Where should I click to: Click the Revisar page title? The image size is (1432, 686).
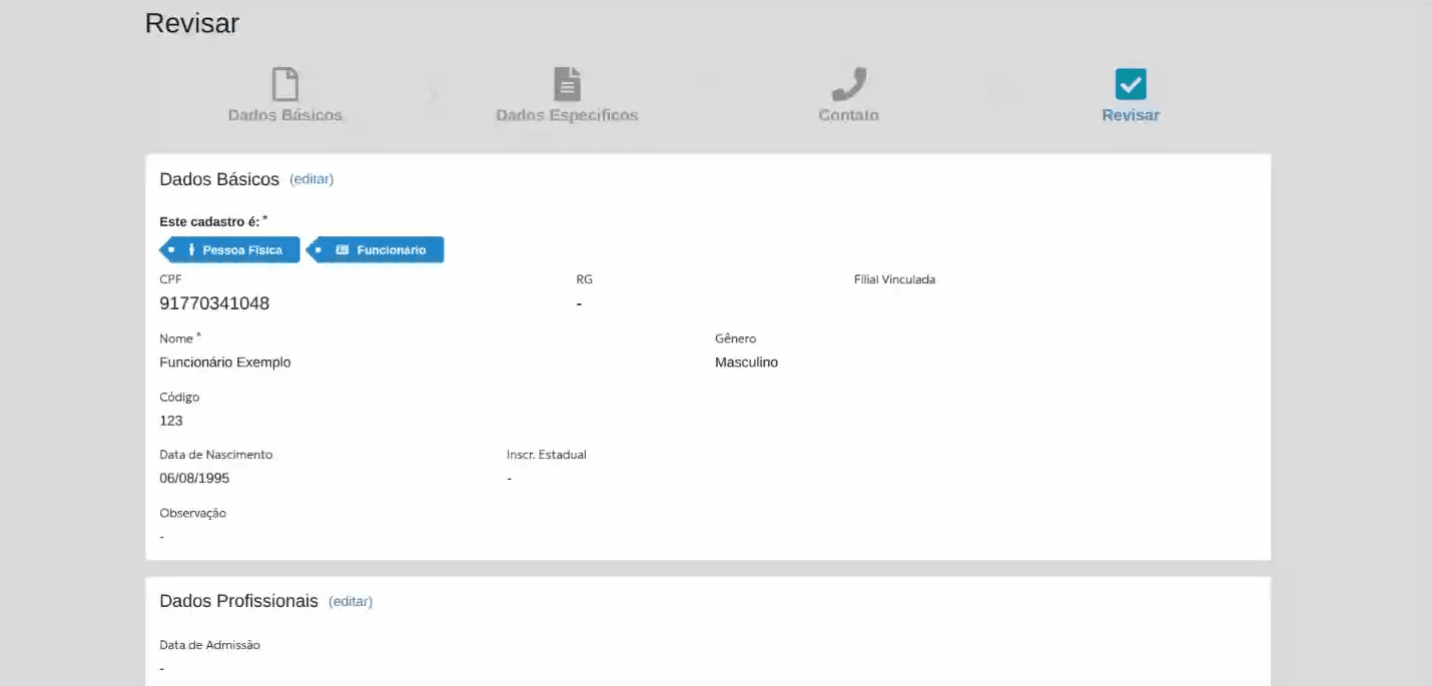tap(192, 23)
